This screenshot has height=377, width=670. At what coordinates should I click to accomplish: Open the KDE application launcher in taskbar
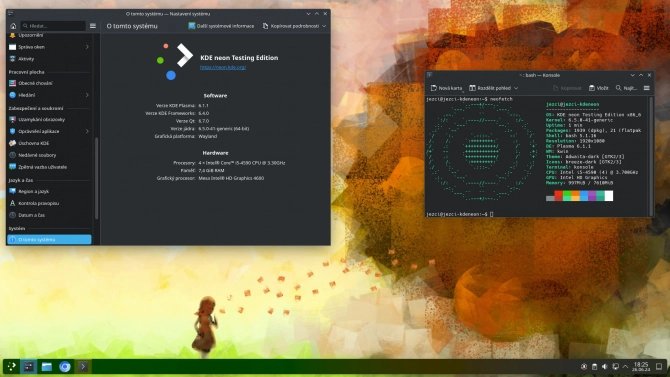tap(11, 366)
